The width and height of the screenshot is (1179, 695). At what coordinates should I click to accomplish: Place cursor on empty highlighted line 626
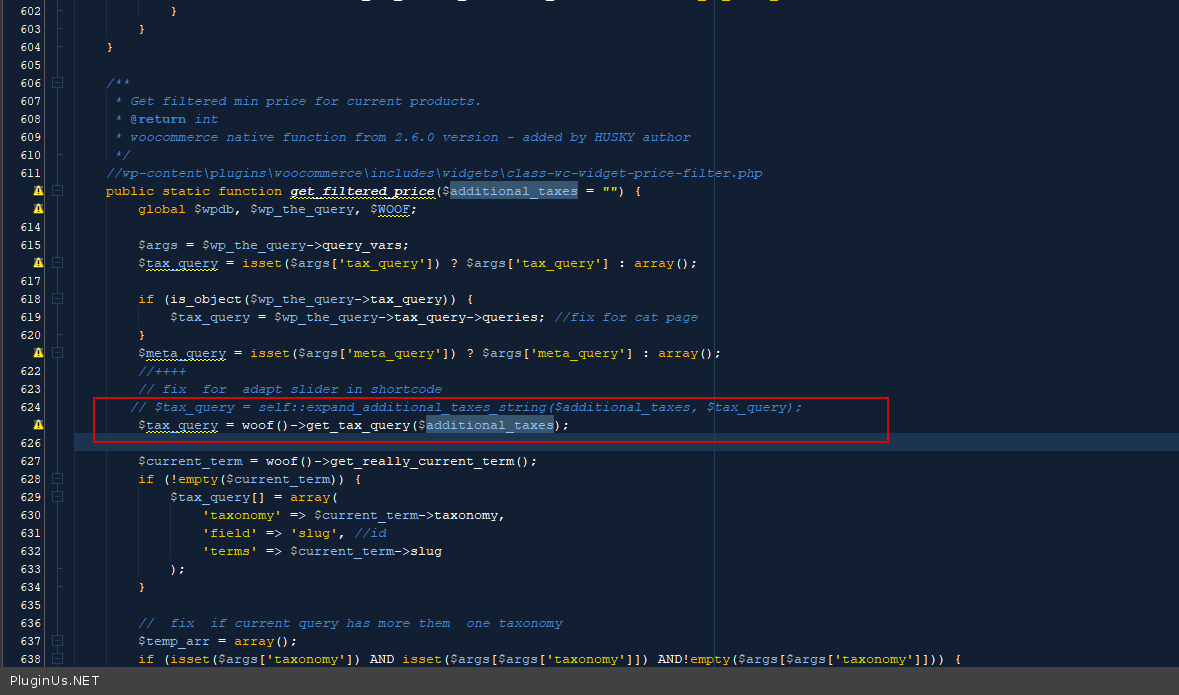pos(600,443)
